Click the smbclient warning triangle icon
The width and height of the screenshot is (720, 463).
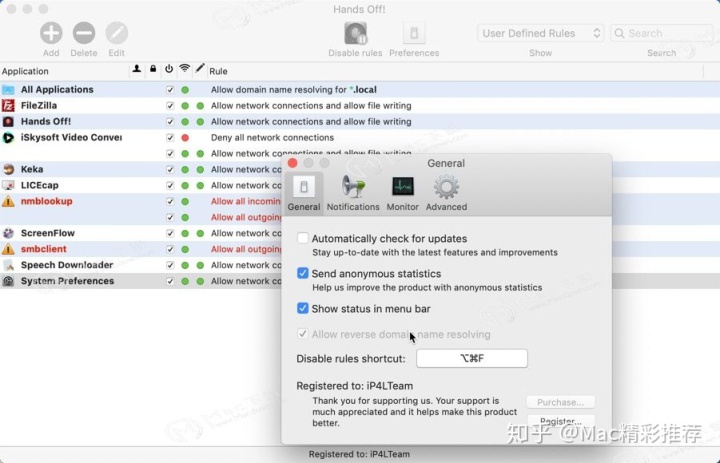(8, 249)
